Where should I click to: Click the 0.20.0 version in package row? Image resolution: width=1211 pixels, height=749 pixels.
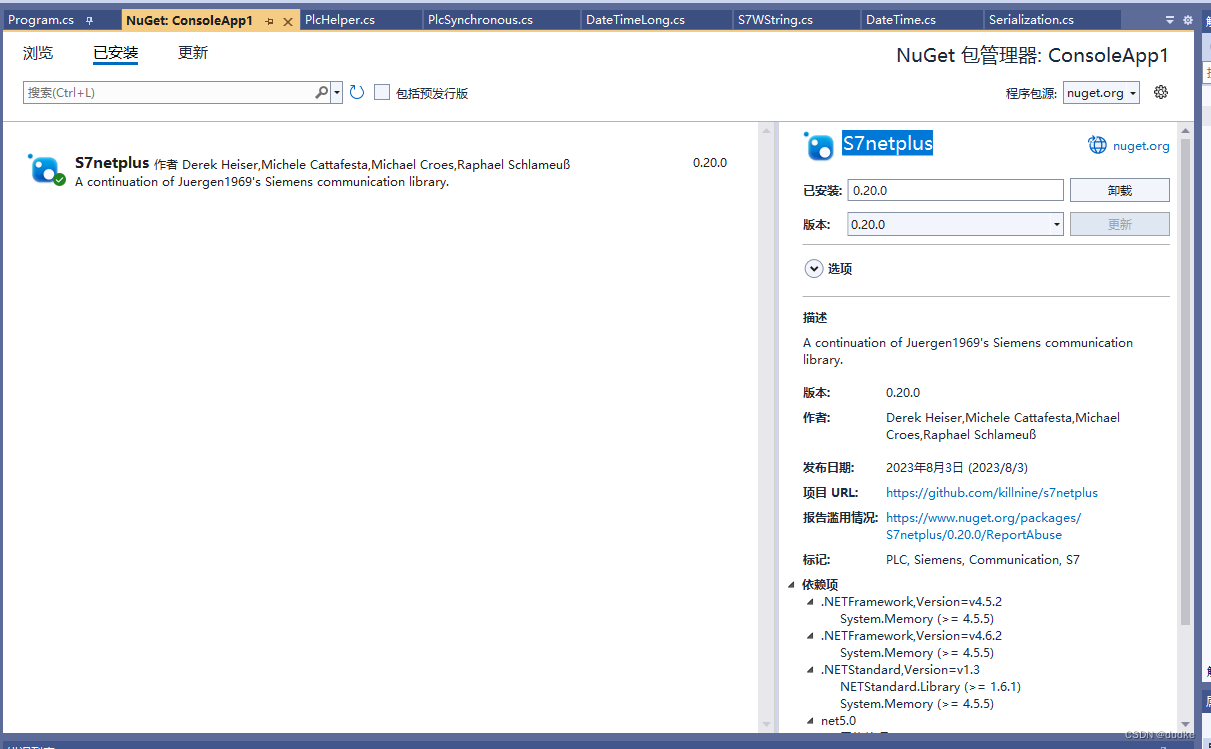710,163
